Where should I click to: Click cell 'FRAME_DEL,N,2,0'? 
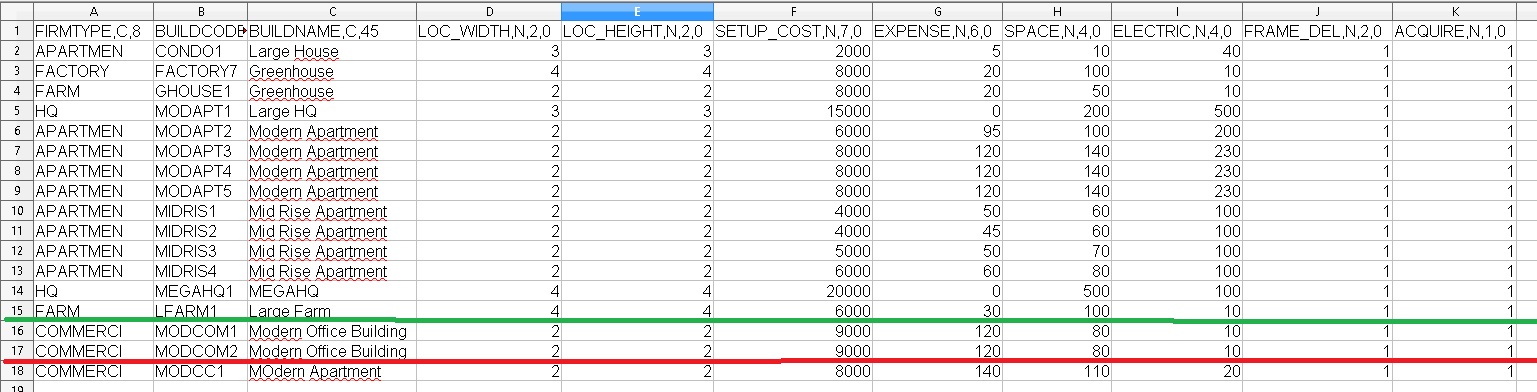point(1316,31)
